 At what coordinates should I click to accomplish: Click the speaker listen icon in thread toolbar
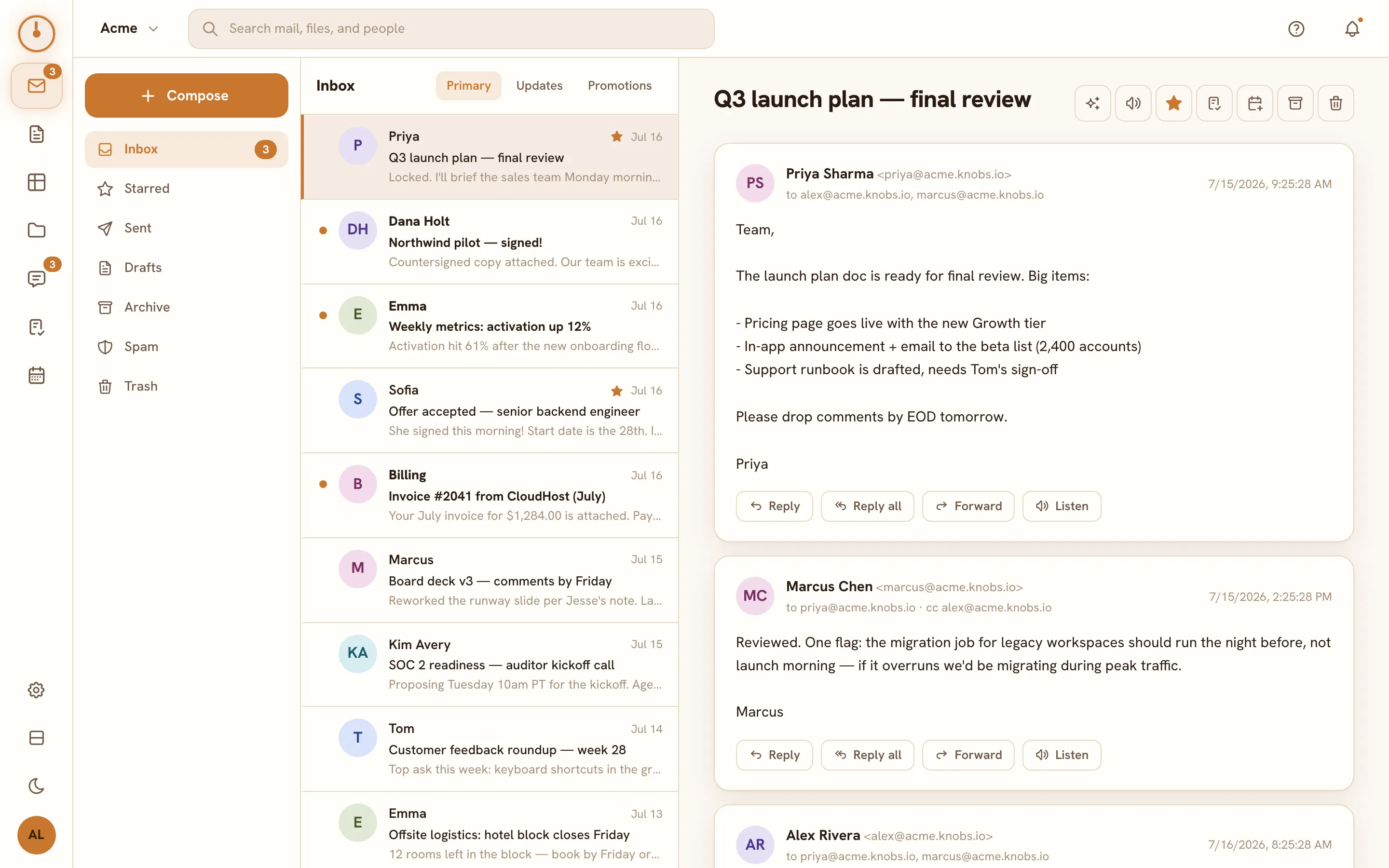pyautogui.click(x=1133, y=103)
